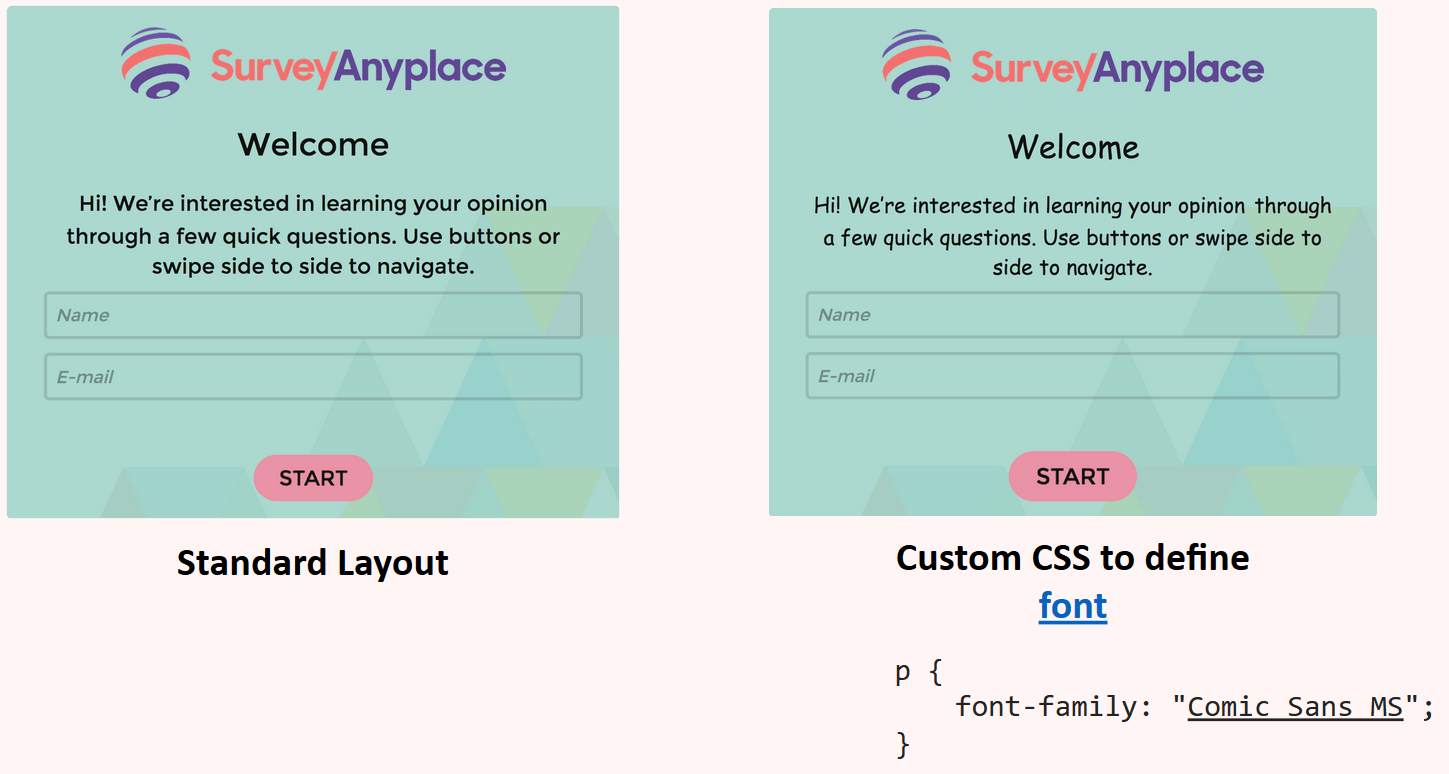Screen dimensions: 1449x774
Task: Click the 'Custom CSS to define' heading
Action: (x=1072, y=557)
